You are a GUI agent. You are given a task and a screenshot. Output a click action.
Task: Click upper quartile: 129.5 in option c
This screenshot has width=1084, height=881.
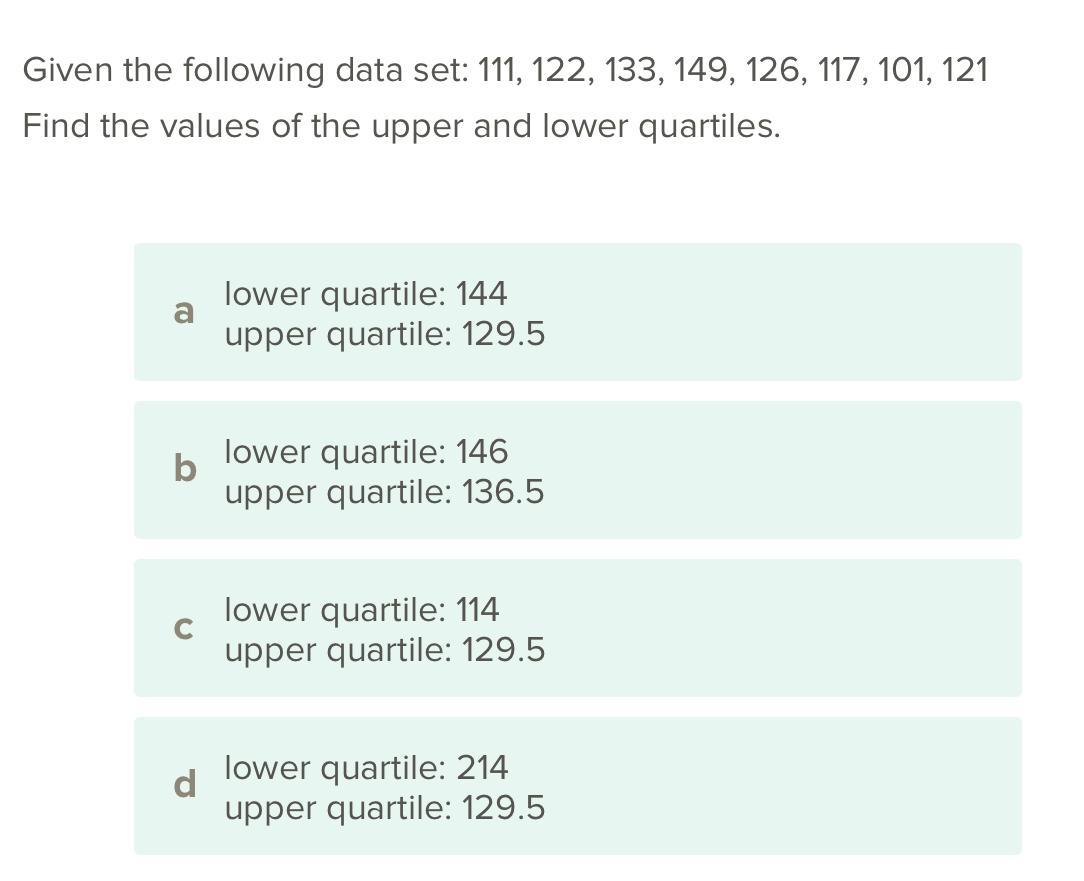tap(385, 651)
